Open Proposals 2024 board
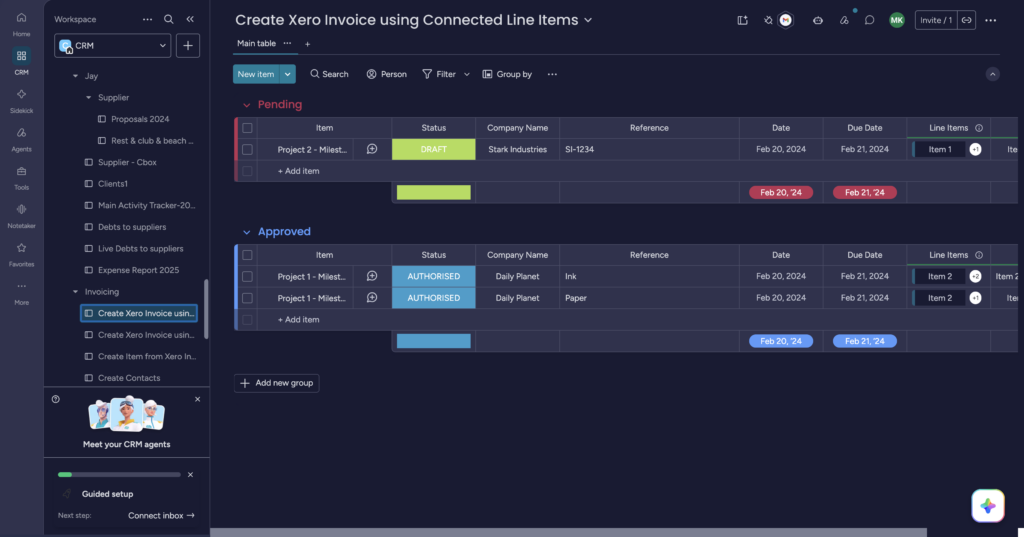Image resolution: width=1024 pixels, height=537 pixels. tap(140, 119)
